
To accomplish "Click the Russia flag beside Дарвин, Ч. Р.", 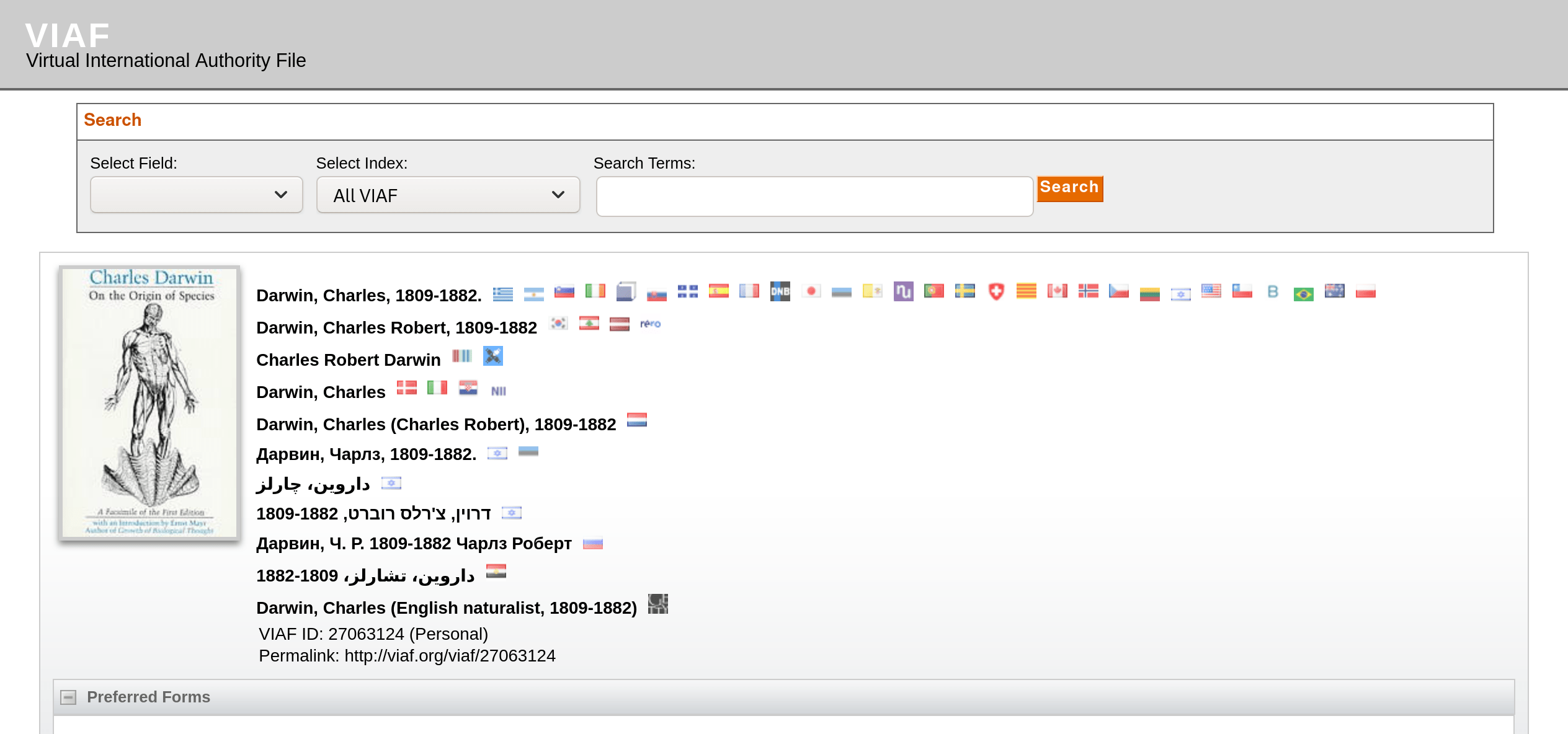I will point(592,544).
